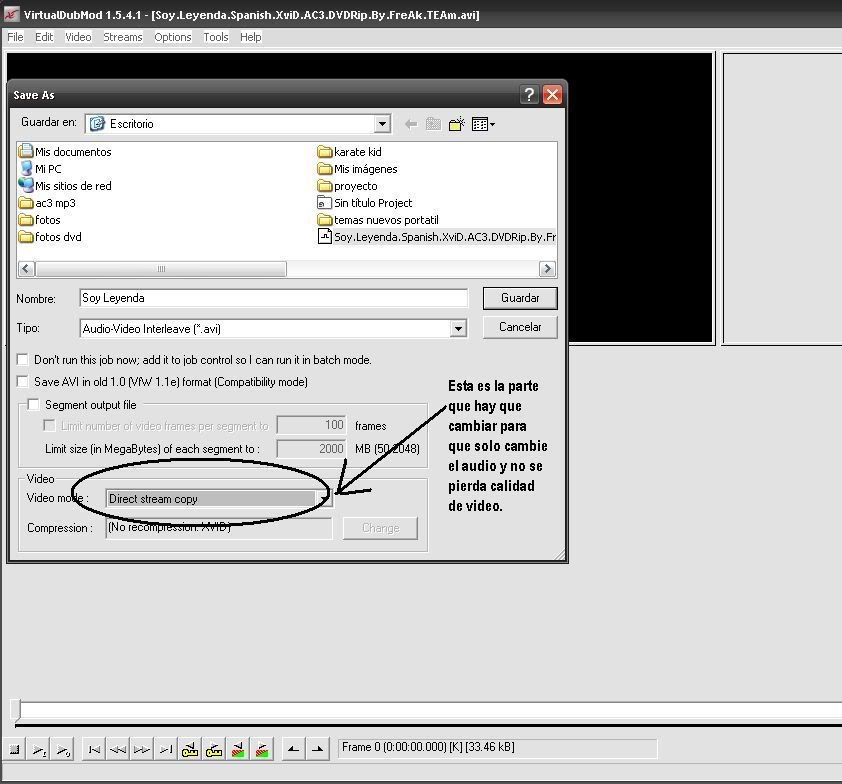This screenshot has height=784, width=842.
Task: Select the fotos dvd folder
Action: coord(50,237)
